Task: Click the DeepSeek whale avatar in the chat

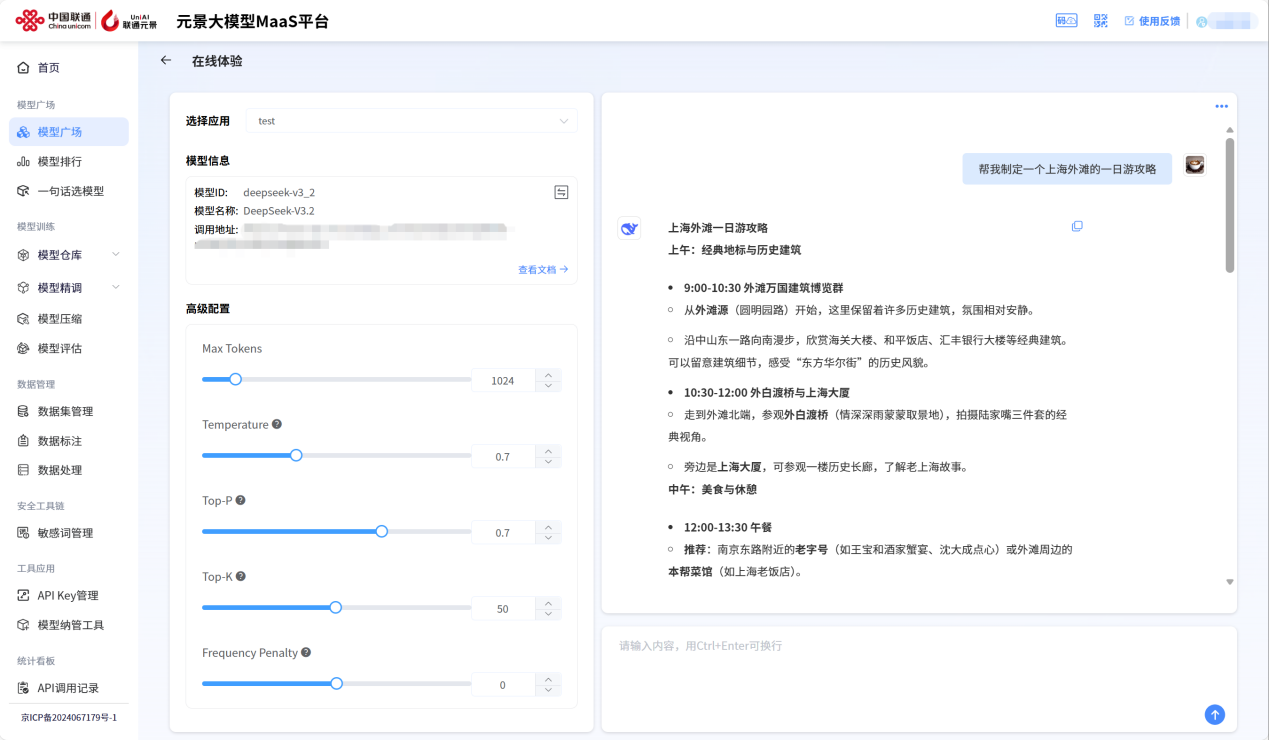Action: (628, 228)
